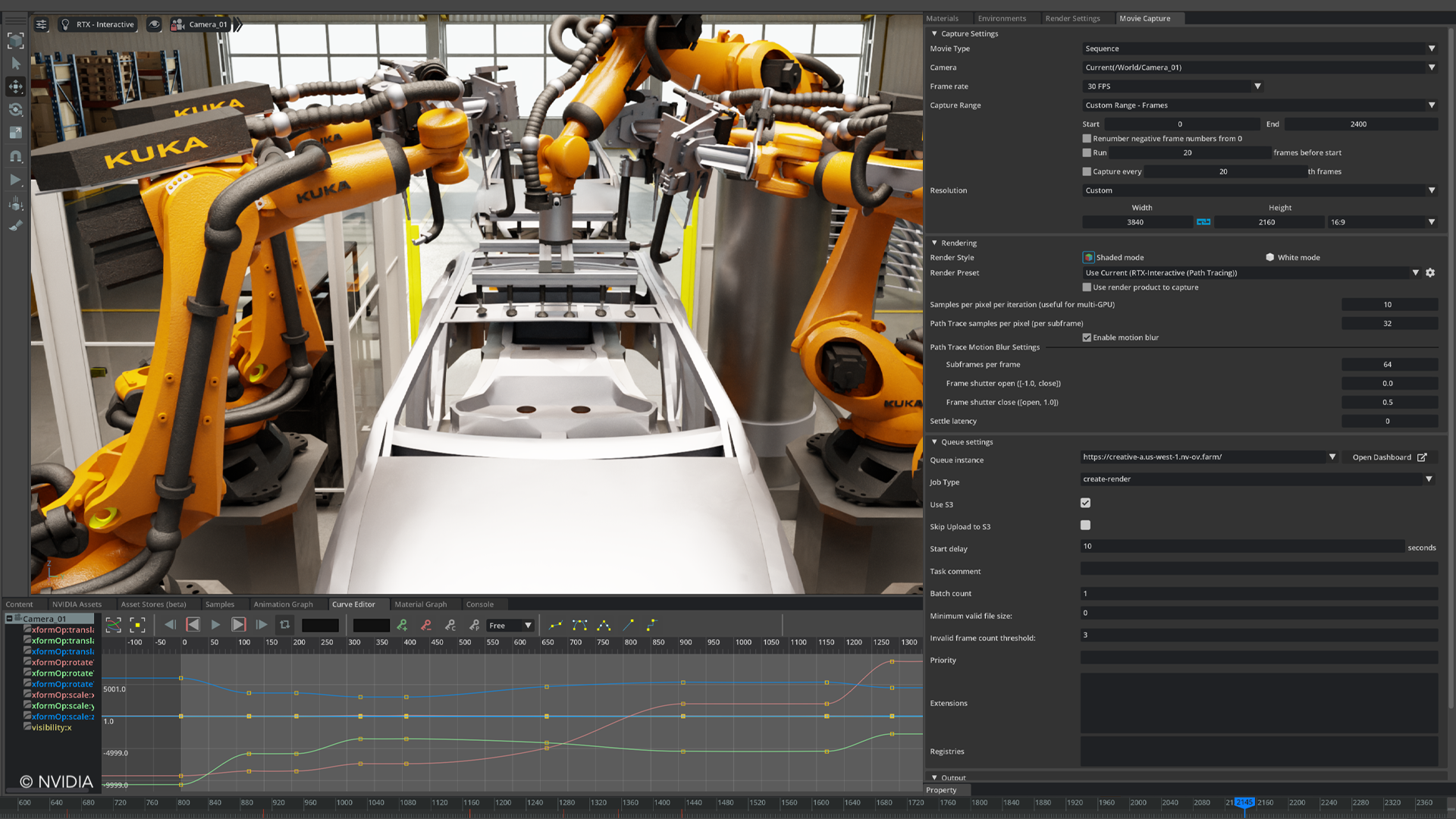
Task: Open the Frame rate 30 FPS dropdown
Action: [1172, 86]
